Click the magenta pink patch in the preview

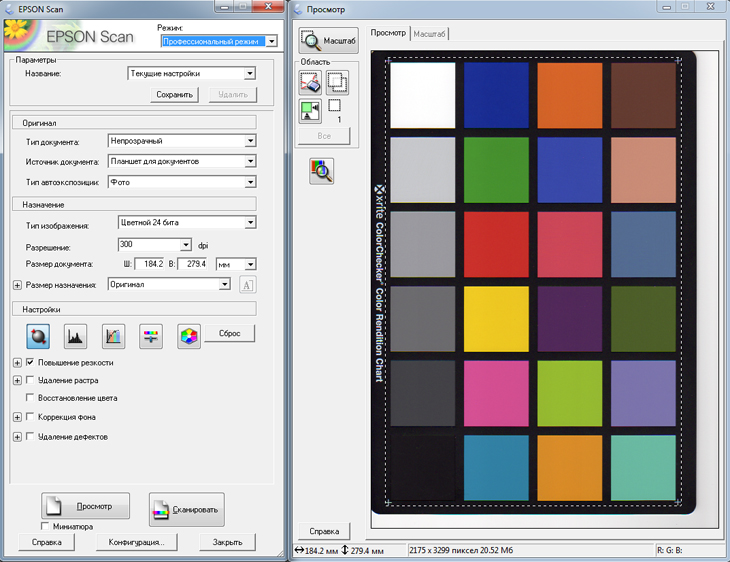click(496, 393)
